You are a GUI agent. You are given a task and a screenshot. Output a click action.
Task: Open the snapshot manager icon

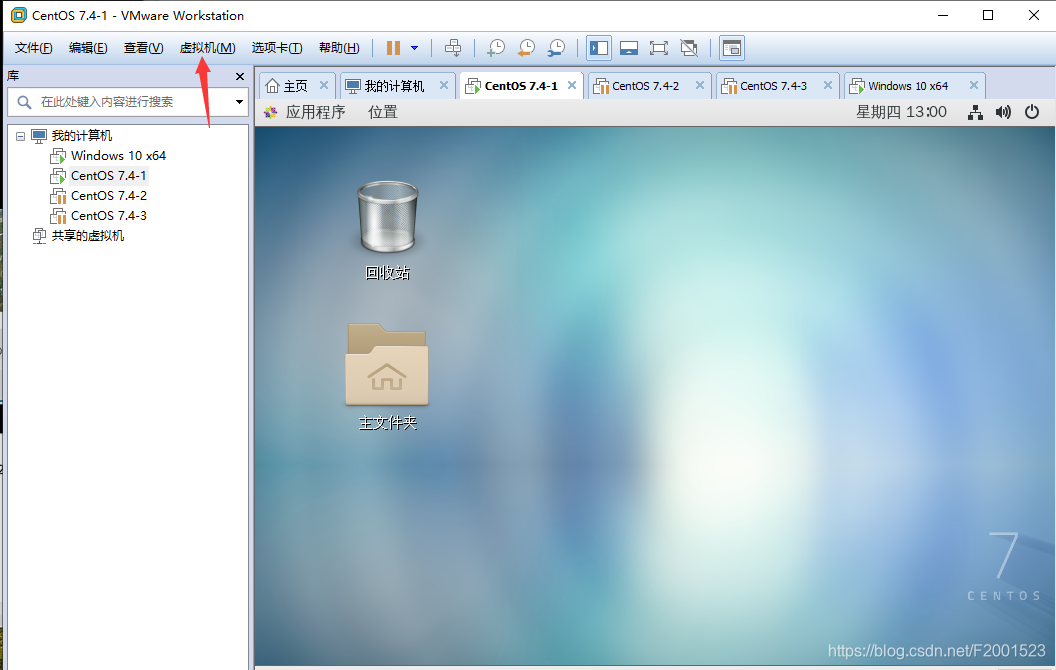[556, 48]
